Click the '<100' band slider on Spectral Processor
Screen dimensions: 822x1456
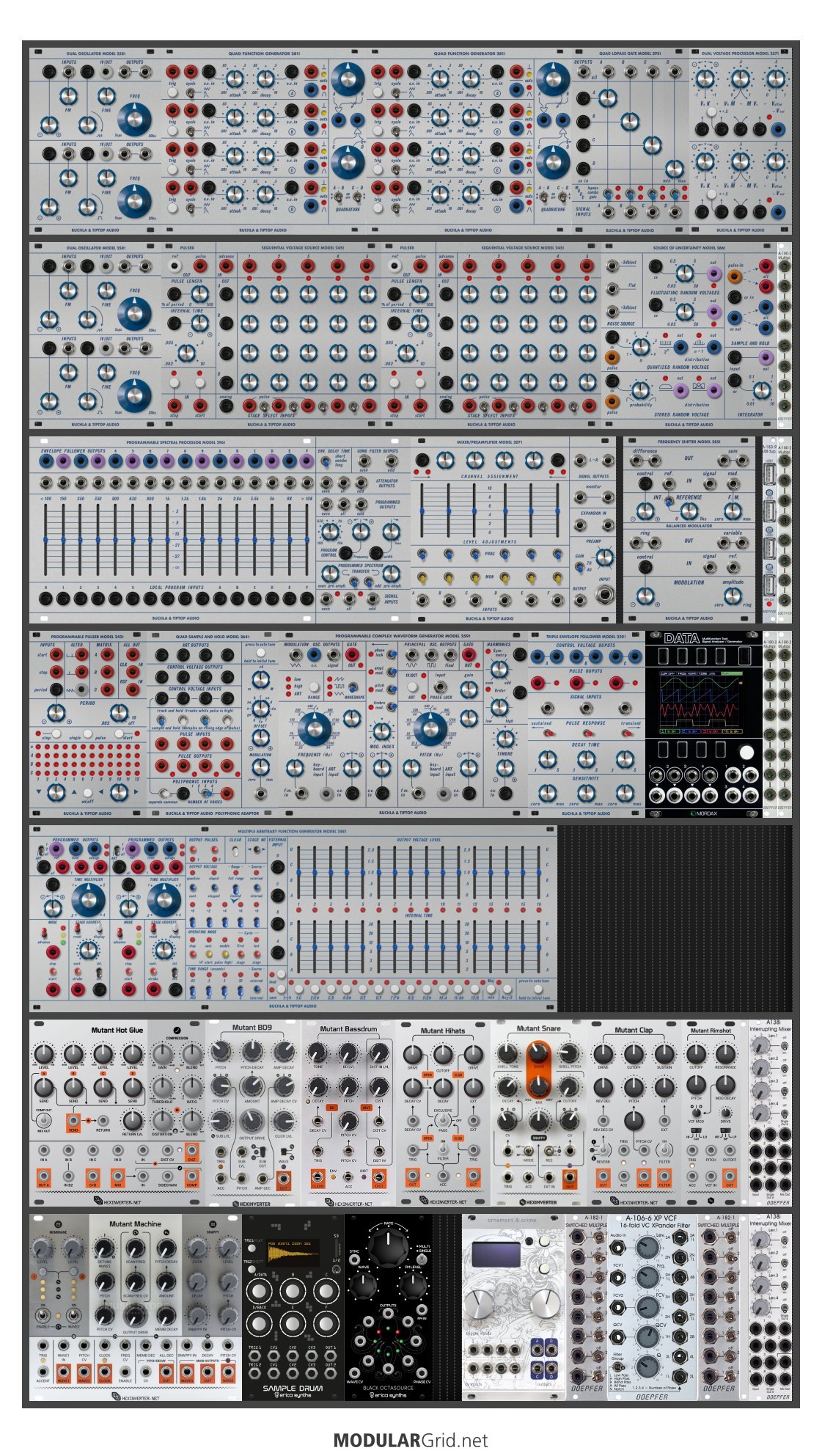[x=45, y=540]
